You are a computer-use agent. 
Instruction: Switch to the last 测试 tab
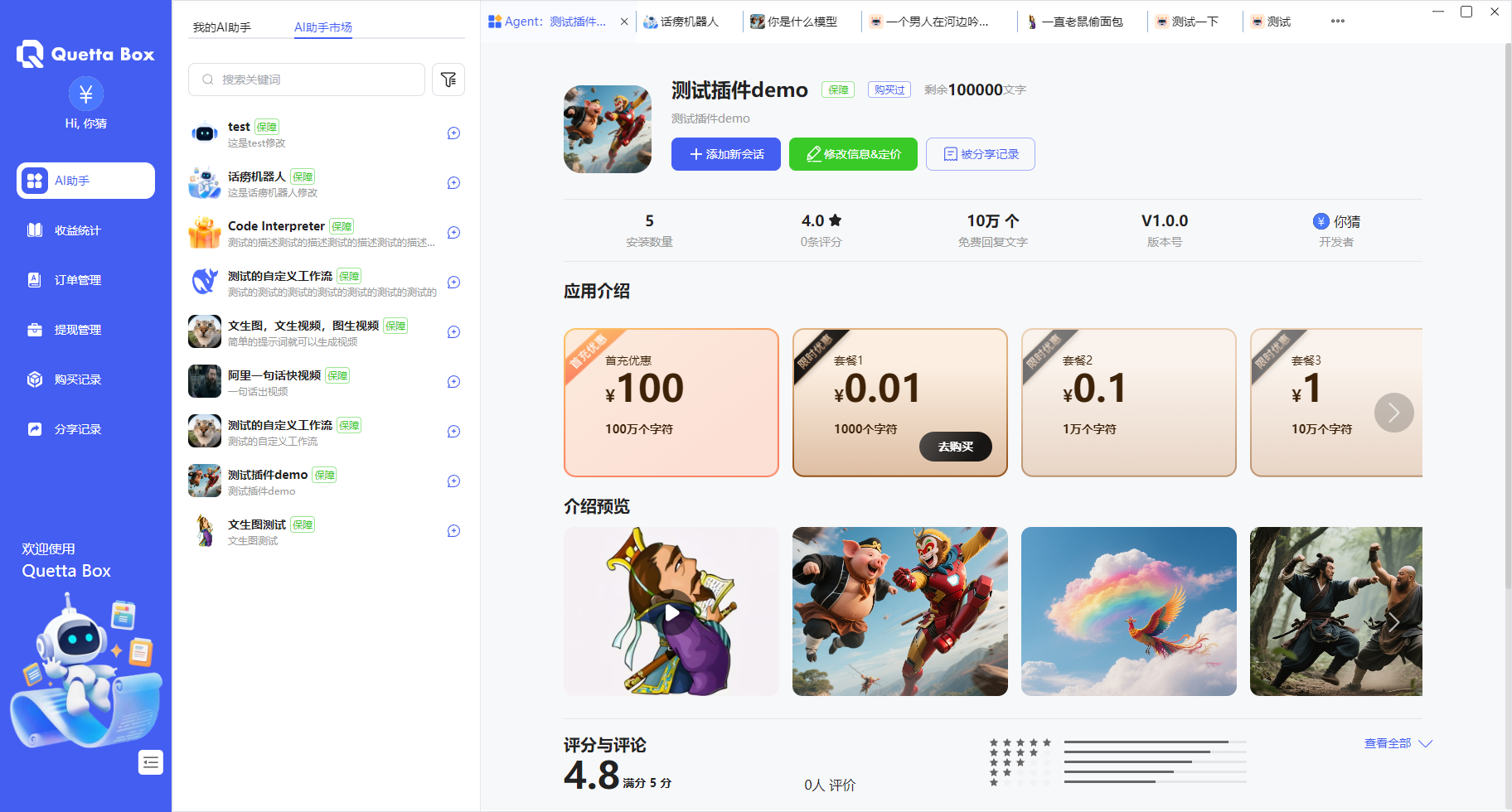coord(1272,22)
